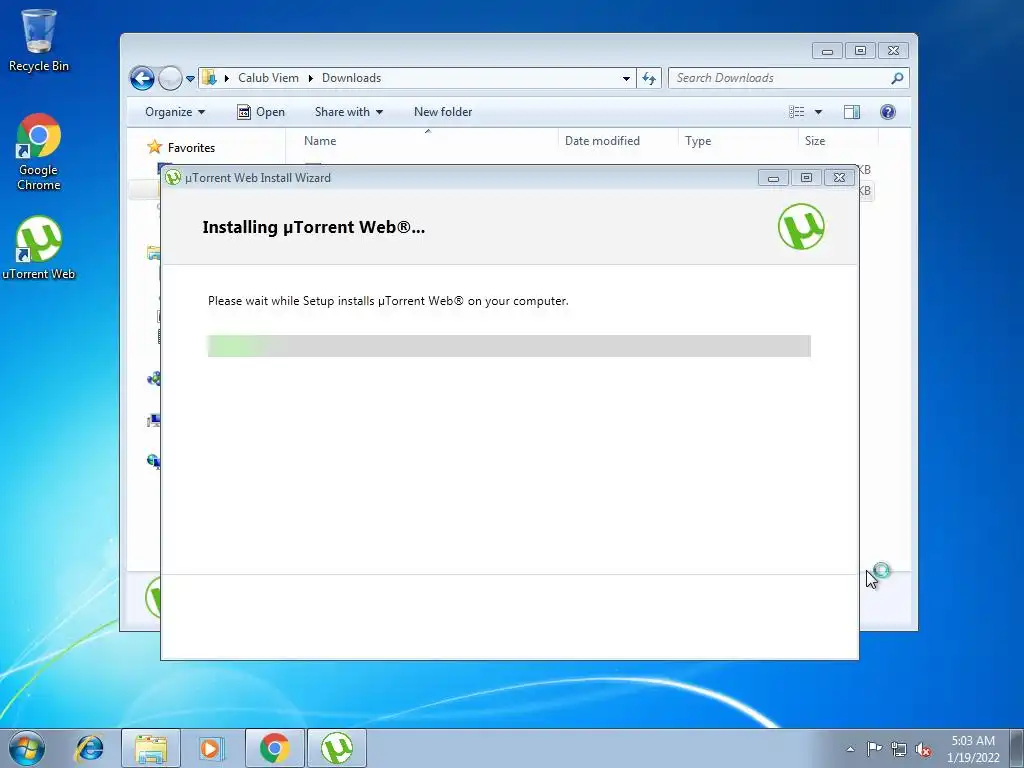Viewport: 1024px width, 768px height.
Task: Open the Recycle Bin desktop icon
Action: point(39,39)
